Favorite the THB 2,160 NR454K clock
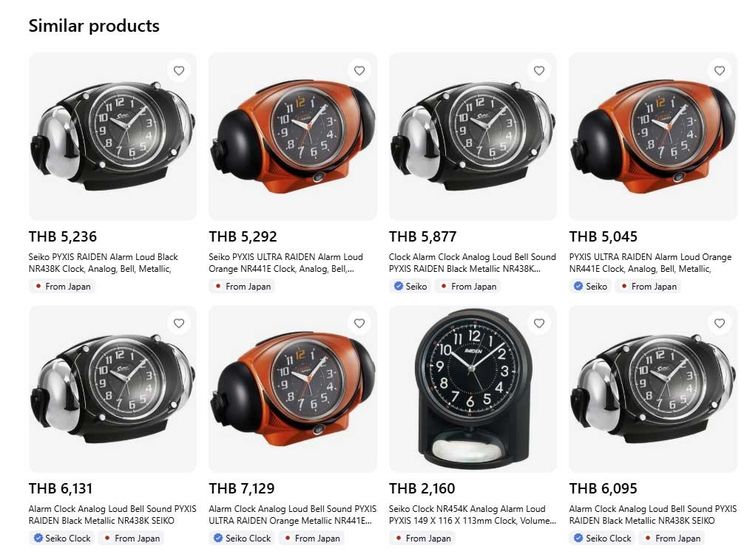This screenshot has height=557, width=750. click(539, 323)
